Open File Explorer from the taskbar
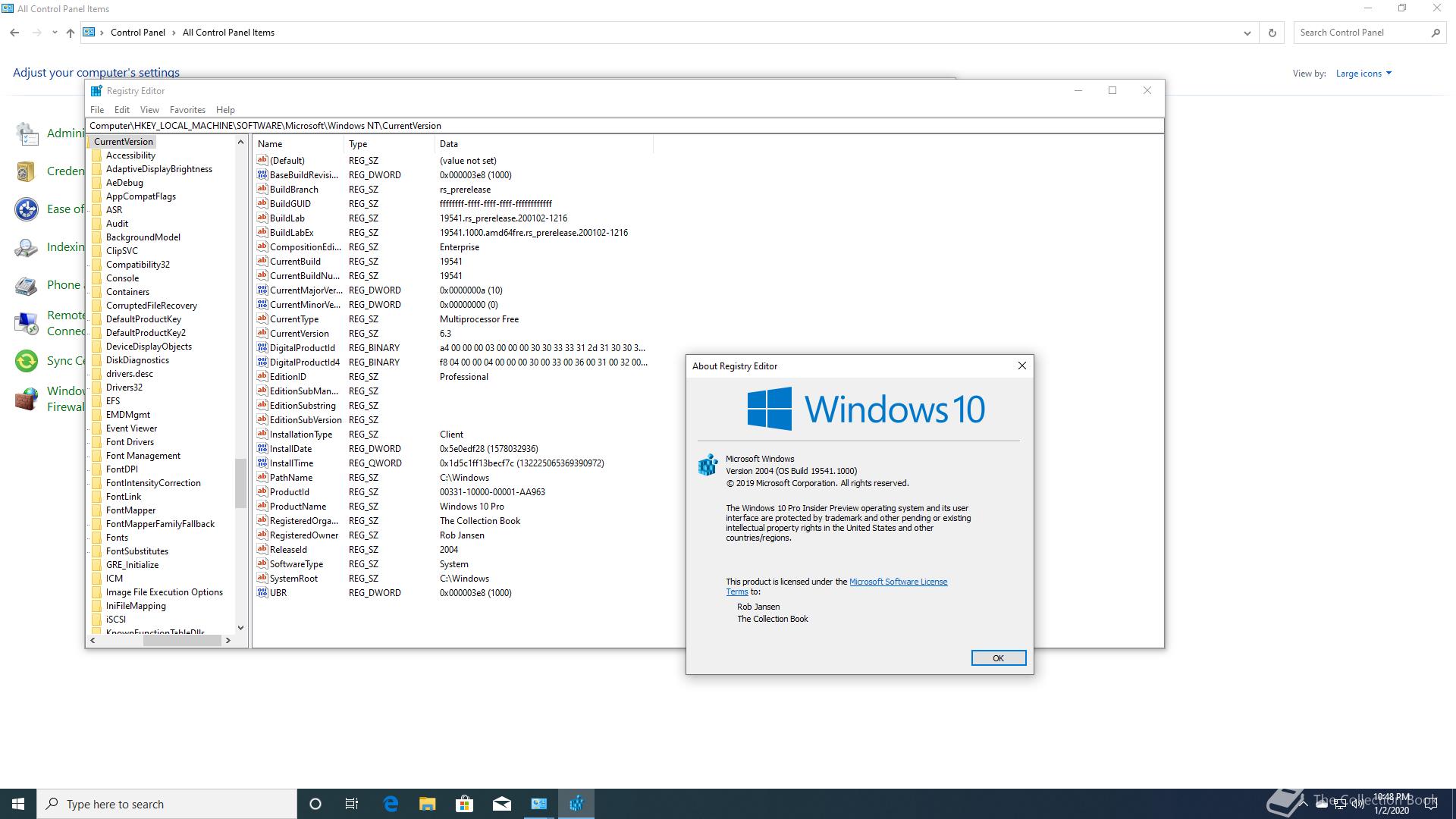The width and height of the screenshot is (1456, 819). click(428, 804)
